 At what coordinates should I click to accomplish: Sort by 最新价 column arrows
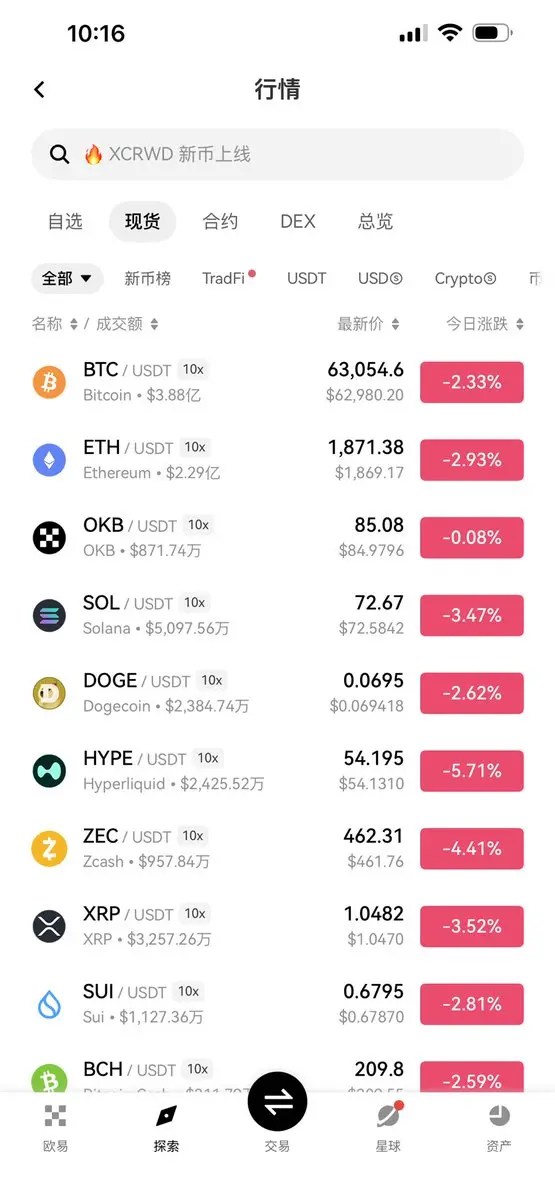click(x=395, y=324)
